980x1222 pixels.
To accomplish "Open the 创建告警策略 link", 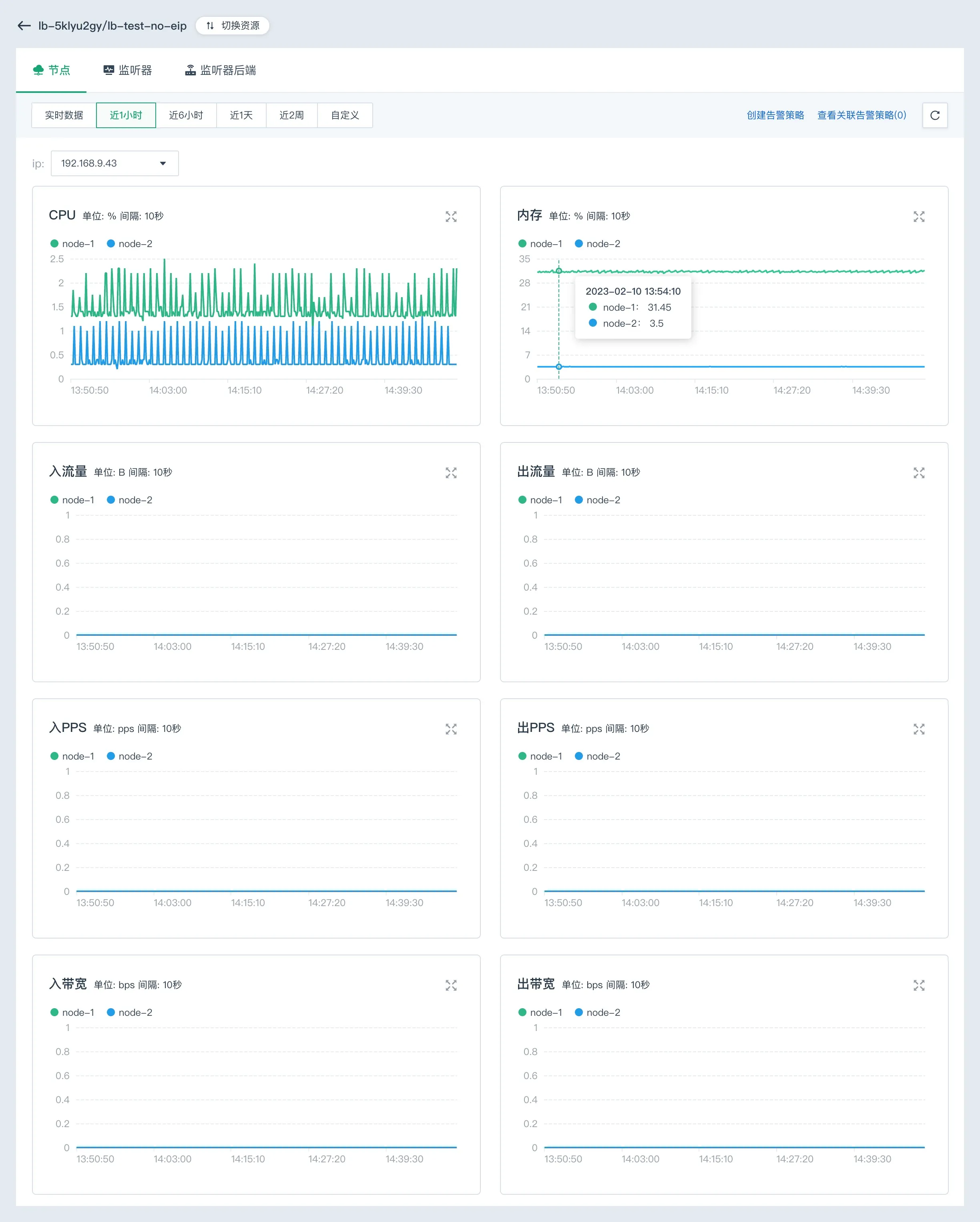I will tap(775, 115).
